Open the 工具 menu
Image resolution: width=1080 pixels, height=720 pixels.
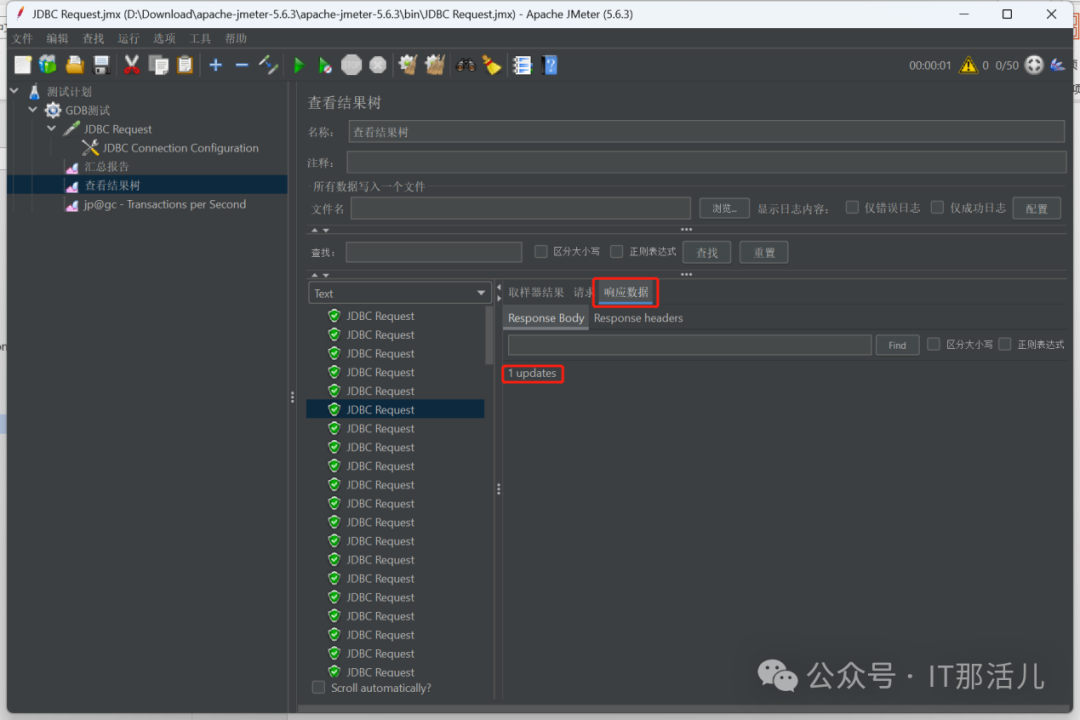(x=200, y=39)
